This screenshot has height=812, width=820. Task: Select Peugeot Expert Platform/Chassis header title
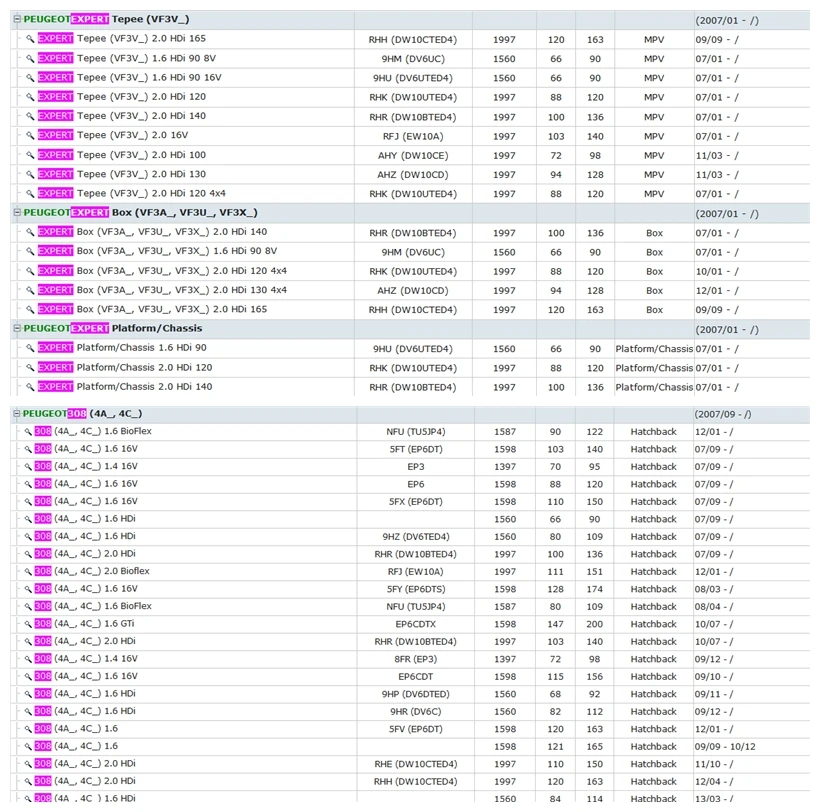(x=112, y=328)
